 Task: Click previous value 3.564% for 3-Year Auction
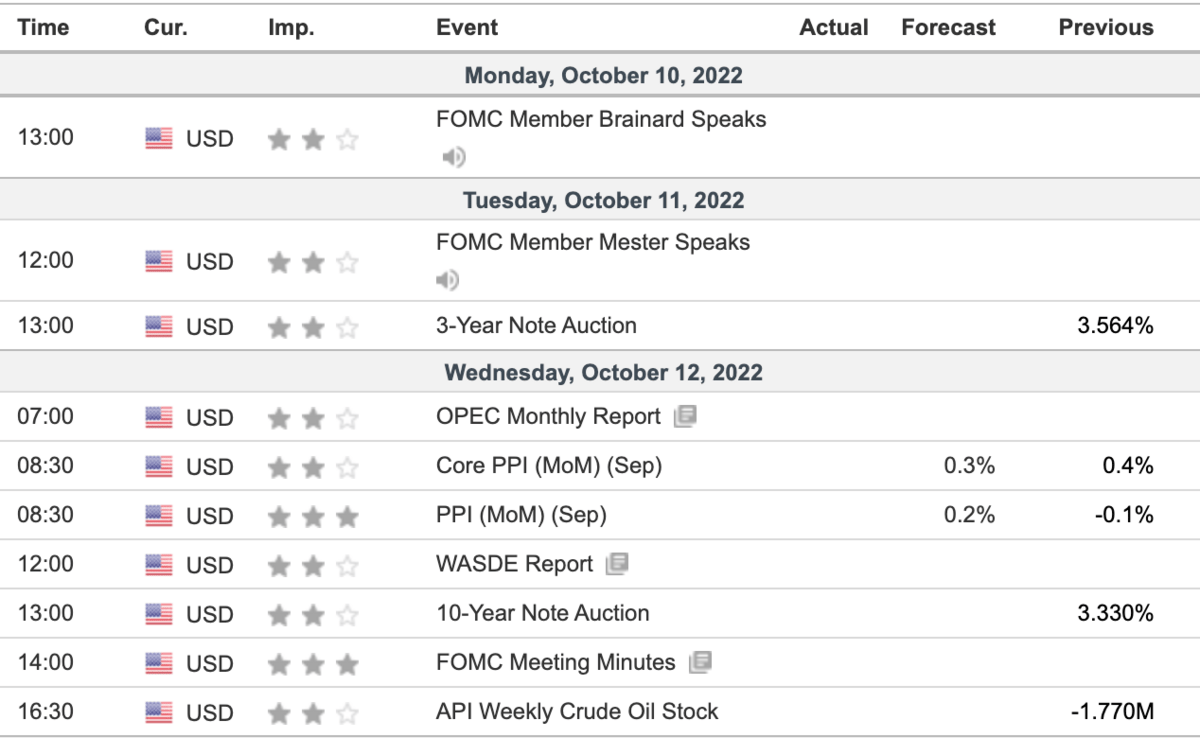pyautogui.click(x=1115, y=326)
